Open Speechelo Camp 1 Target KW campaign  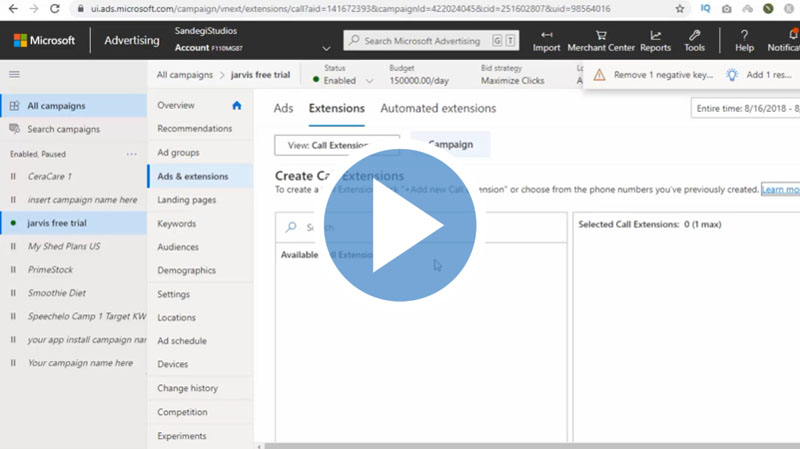tap(87, 316)
